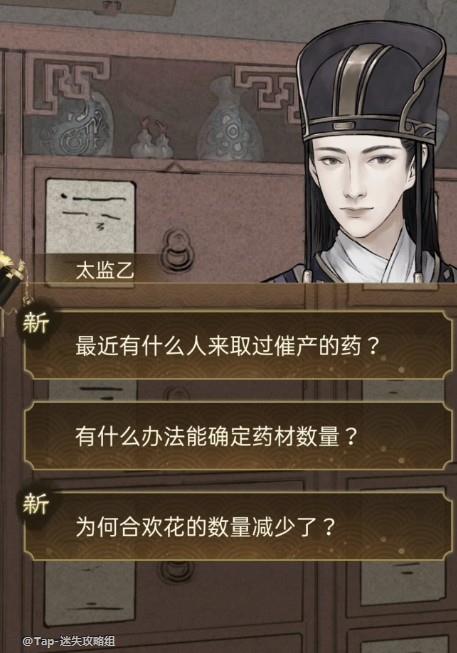Click the drawer handle below third option

click(177, 571)
